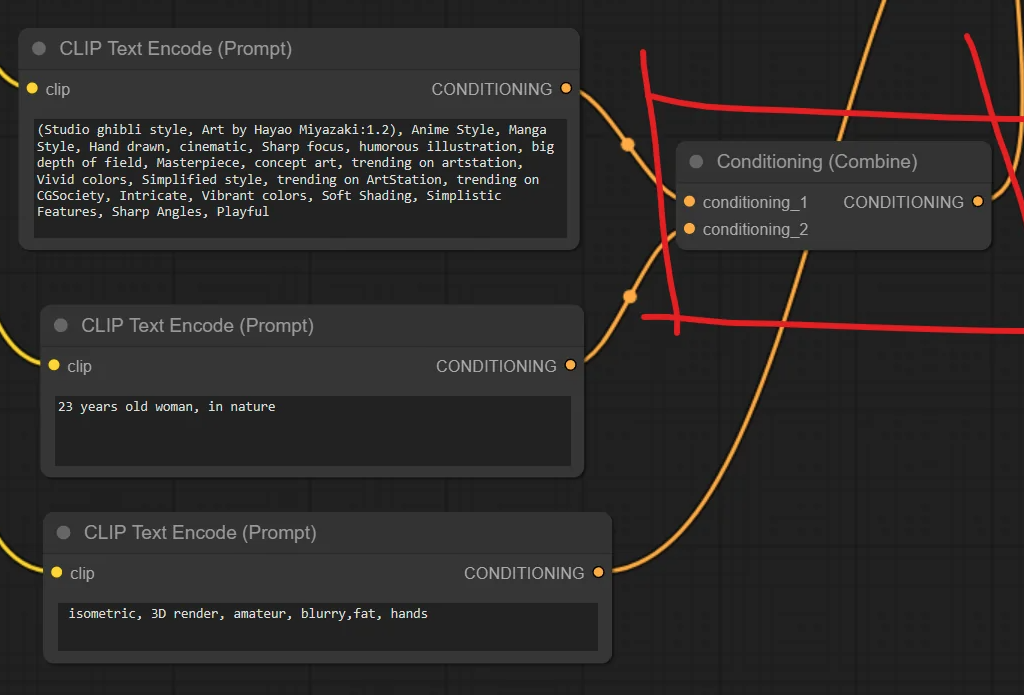Click the CONDITIONING output port of the Studio ghibli node

pyautogui.click(x=566, y=88)
